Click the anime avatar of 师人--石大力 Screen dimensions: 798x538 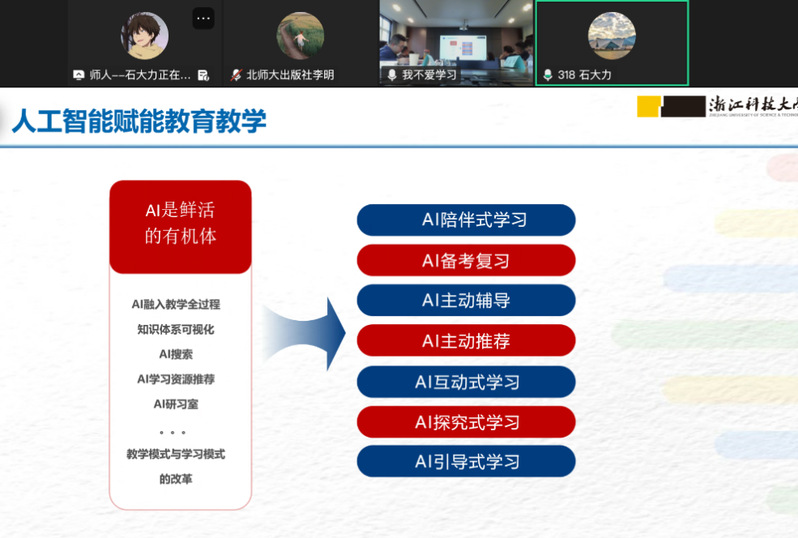click(x=144, y=36)
